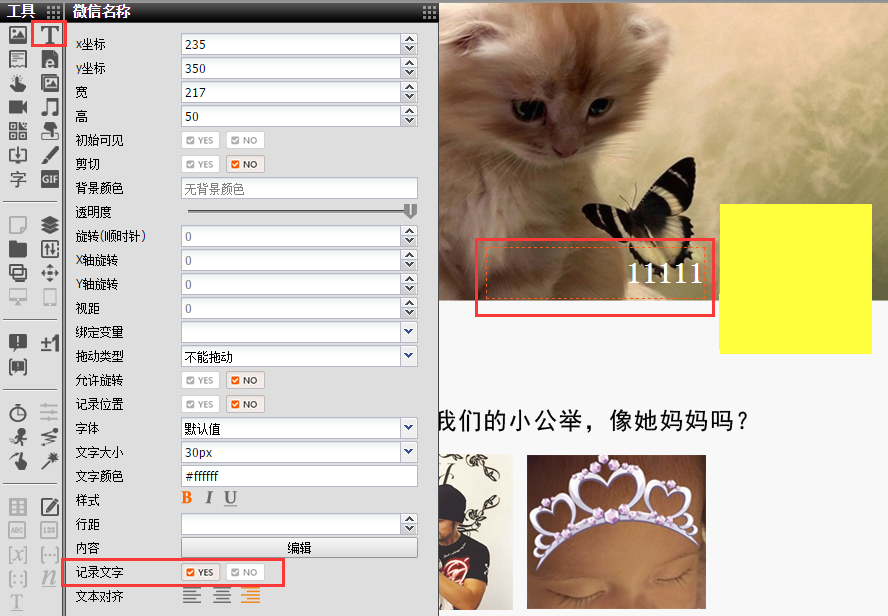The image size is (888, 616).
Task: Select the image gallery (stacked pictures) tool
Action: coord(50,83)
